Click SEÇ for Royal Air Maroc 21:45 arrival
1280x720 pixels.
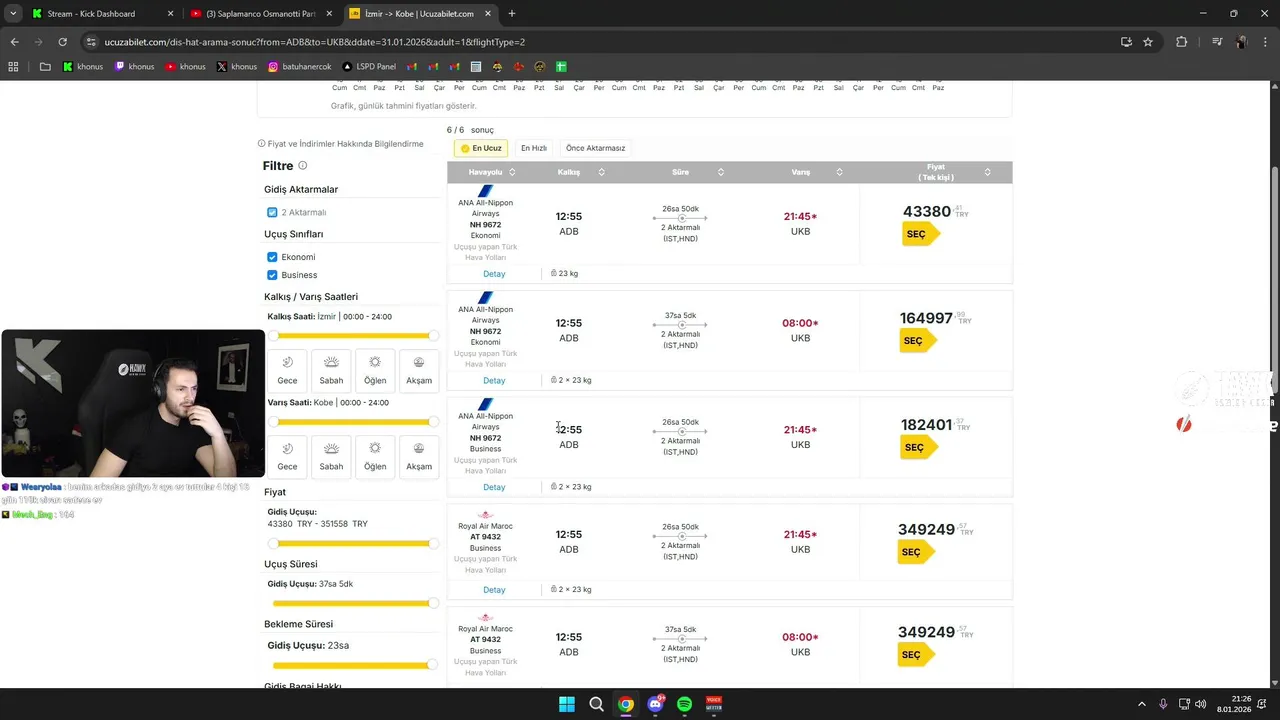point(915,552)
